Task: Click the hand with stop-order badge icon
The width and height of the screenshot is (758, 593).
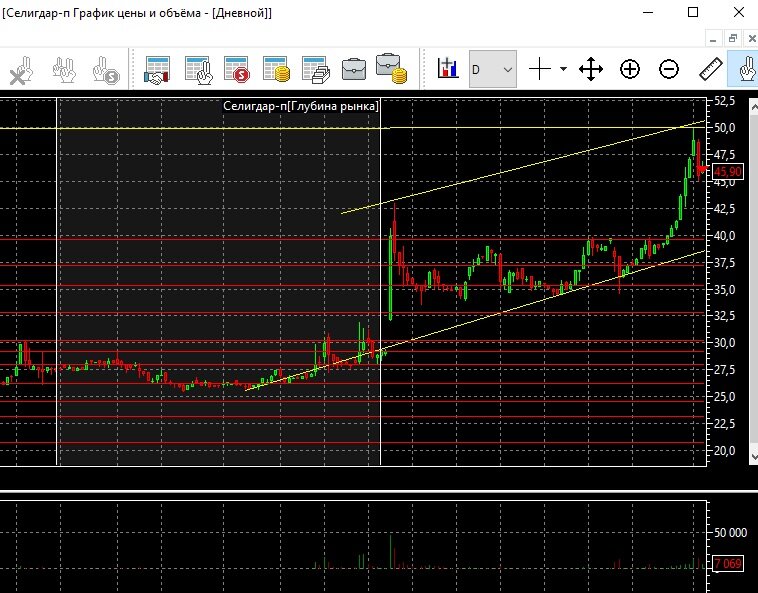Action: [x=106, y=70]
